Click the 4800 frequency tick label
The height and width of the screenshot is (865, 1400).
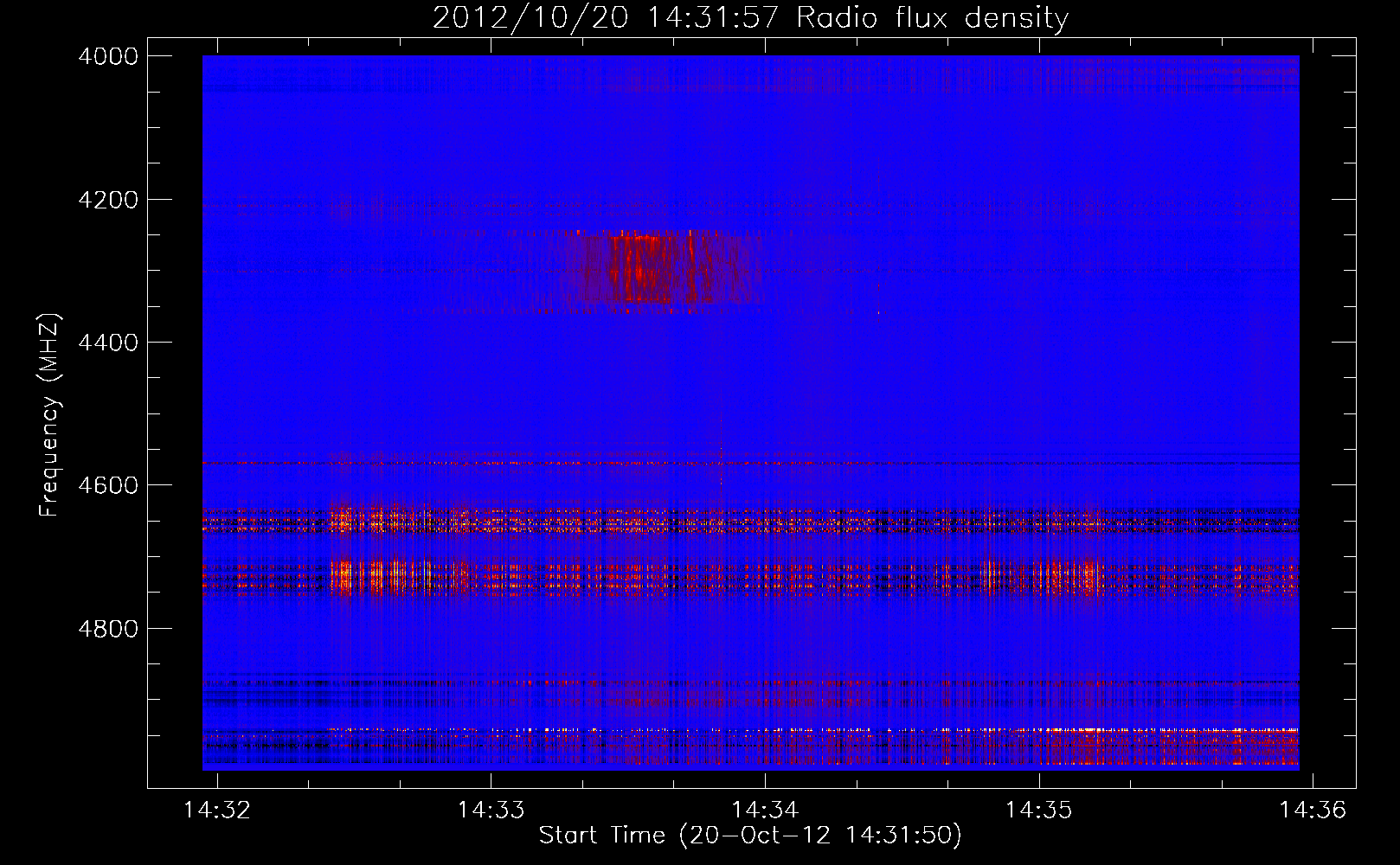click(x=108, y=628)
